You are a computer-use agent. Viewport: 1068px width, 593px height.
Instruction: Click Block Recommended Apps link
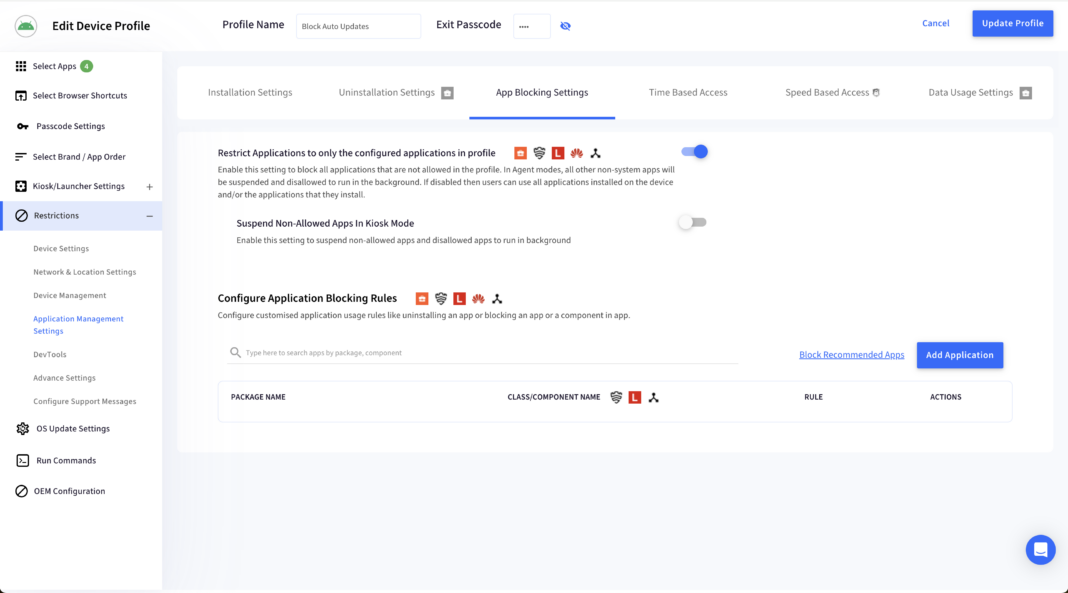(851, 355)
